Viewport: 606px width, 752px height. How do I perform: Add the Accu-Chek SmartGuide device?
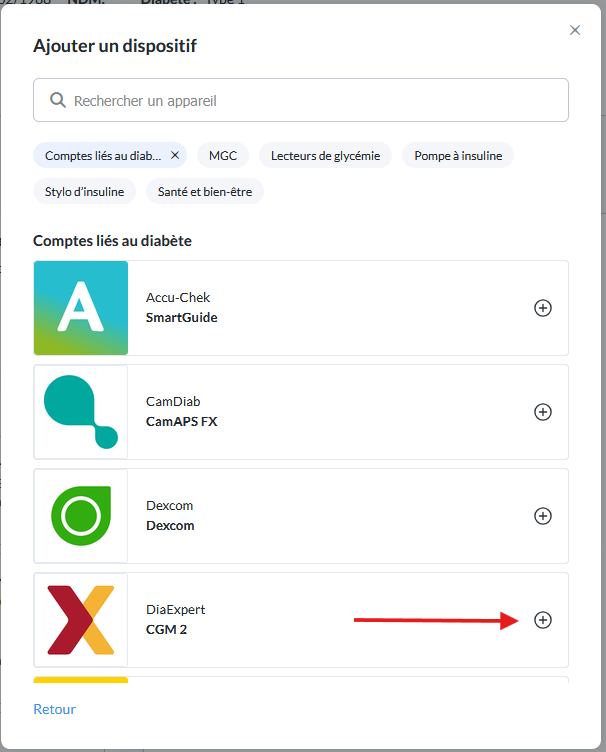tap(543, 308)
